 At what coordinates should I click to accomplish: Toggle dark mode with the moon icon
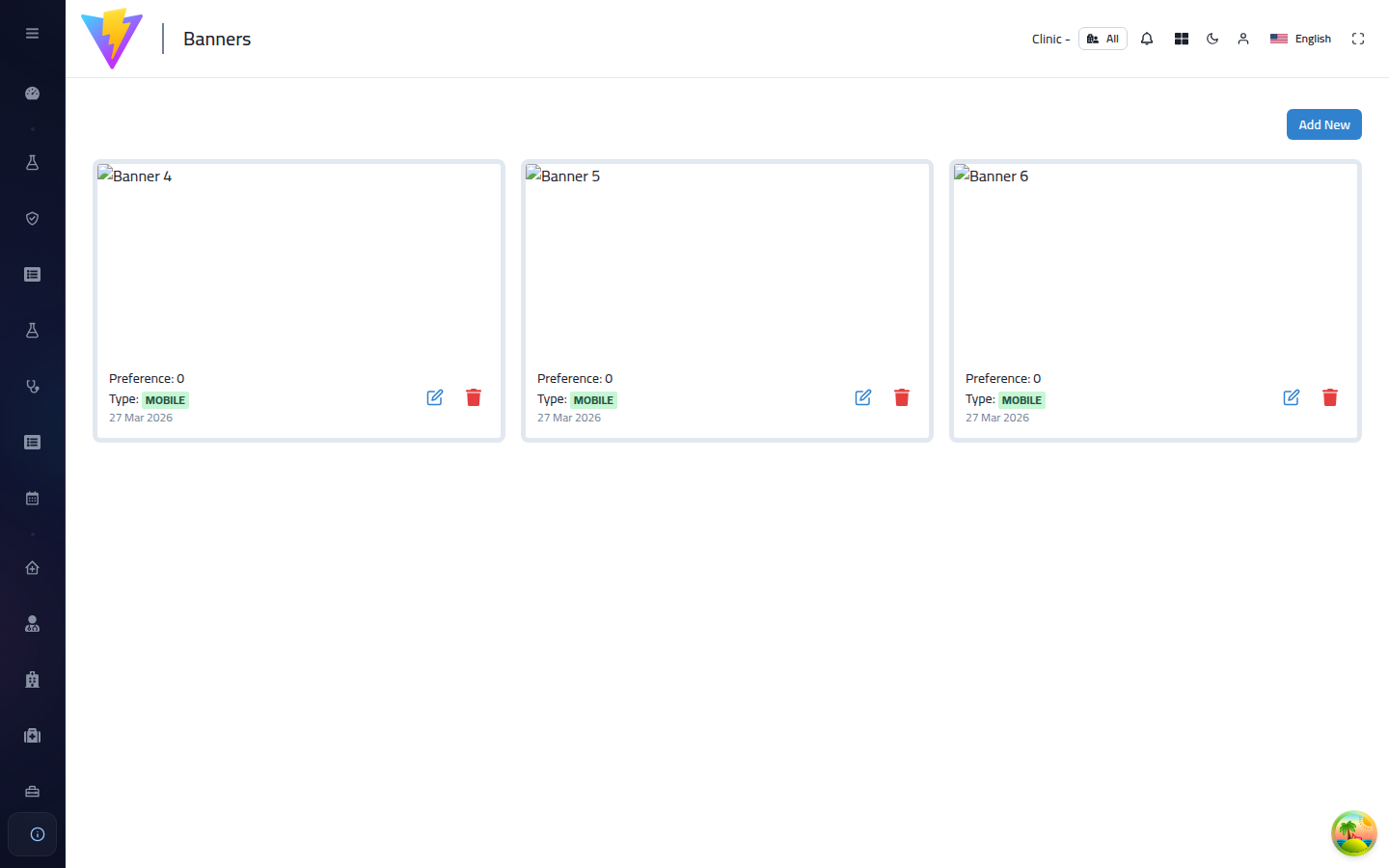(x=1212, y=39)
